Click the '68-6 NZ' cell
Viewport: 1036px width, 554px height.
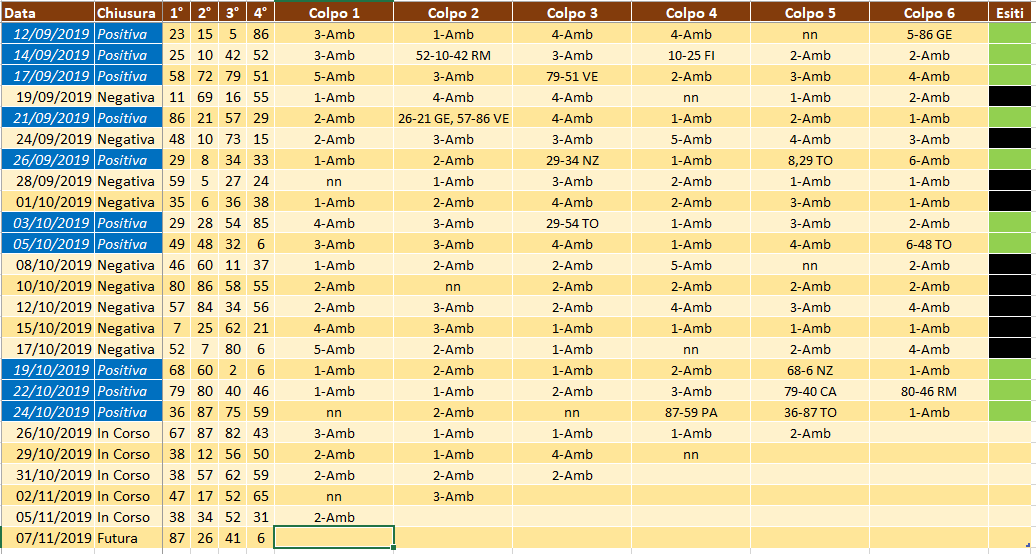(810, 370)
